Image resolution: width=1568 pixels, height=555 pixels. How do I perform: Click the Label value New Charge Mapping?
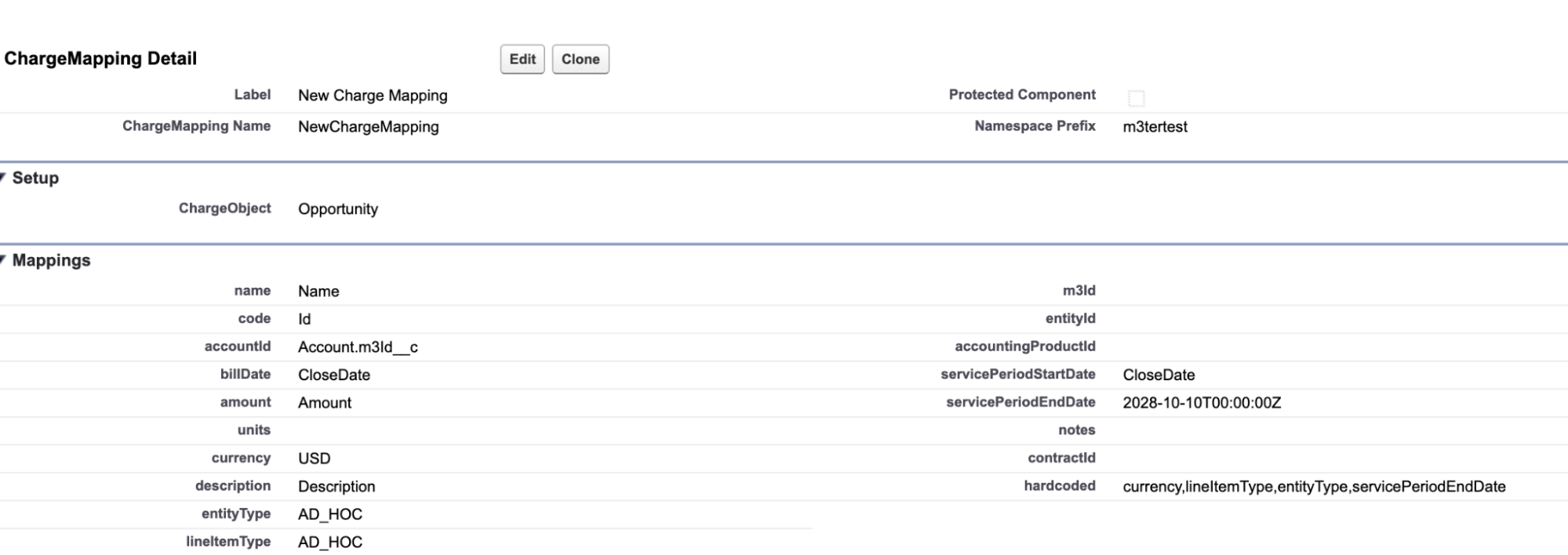click(373, 96)
